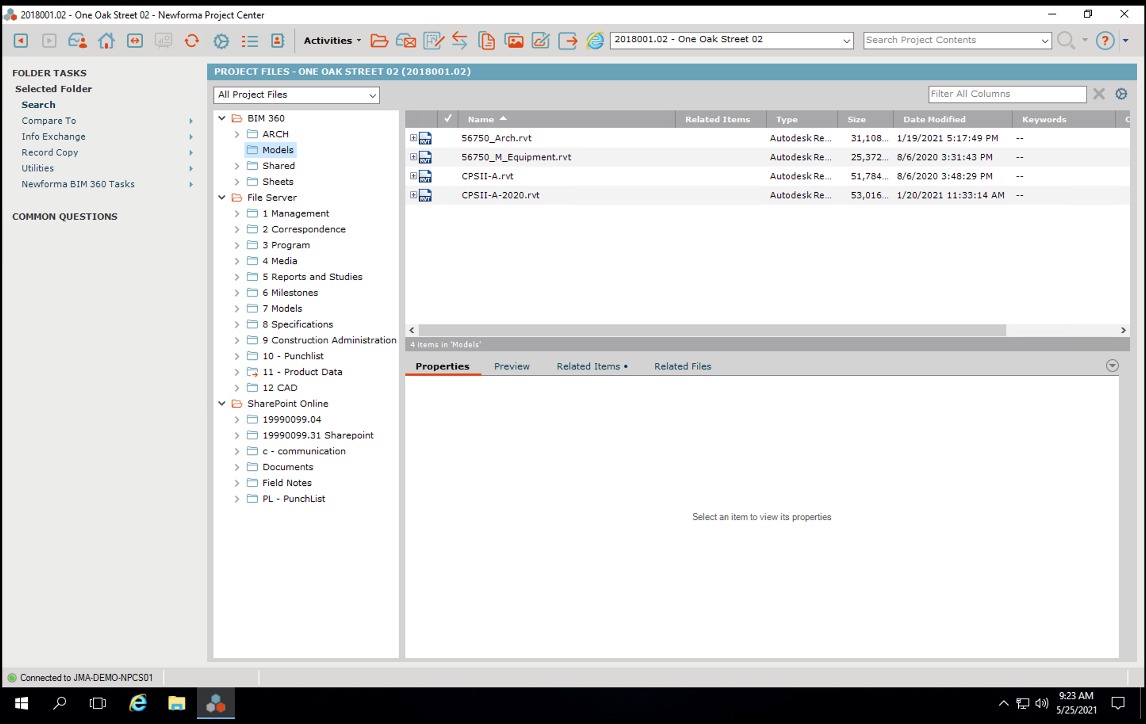This screenshot has height=724, width=1146.
Task: Open File Explorer from the taskbar
Action: (x=176, y=704)
